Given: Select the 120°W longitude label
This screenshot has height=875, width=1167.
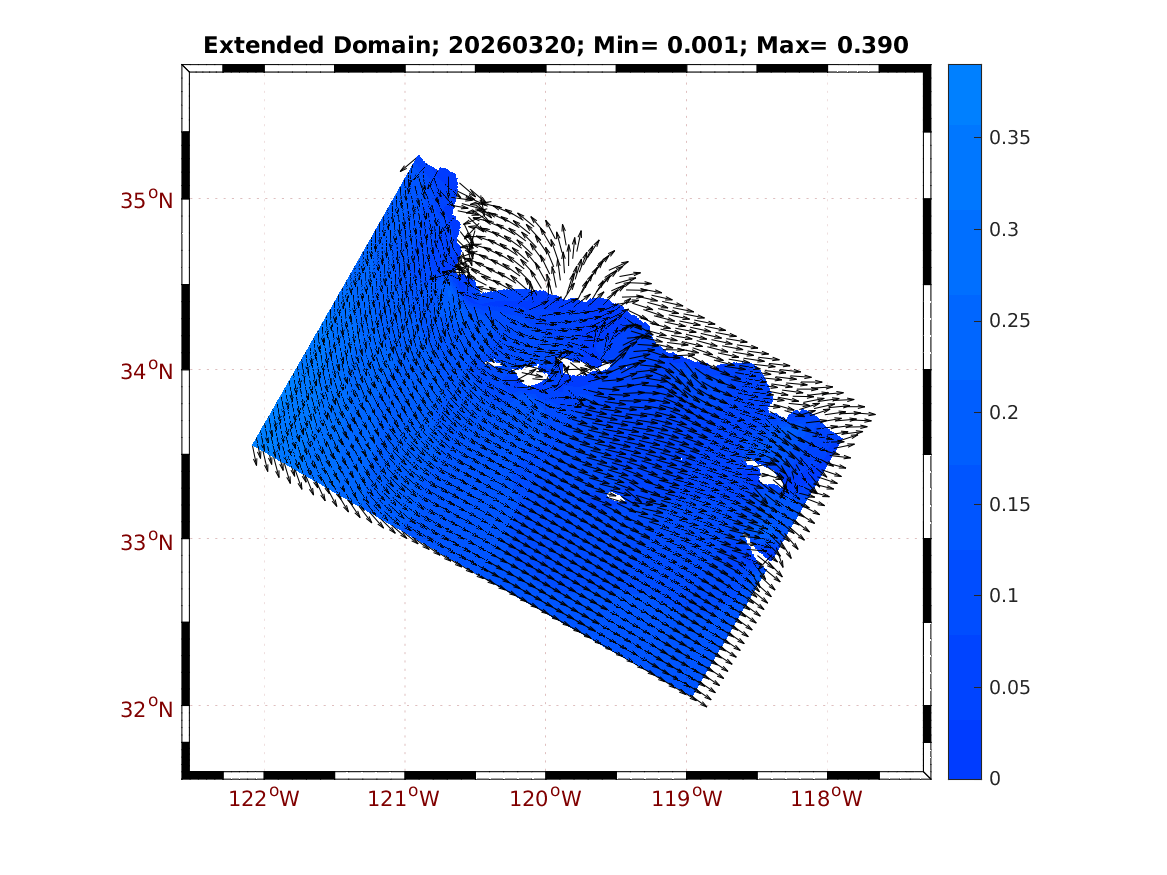Looking at the screenshot, I should 546,798.
